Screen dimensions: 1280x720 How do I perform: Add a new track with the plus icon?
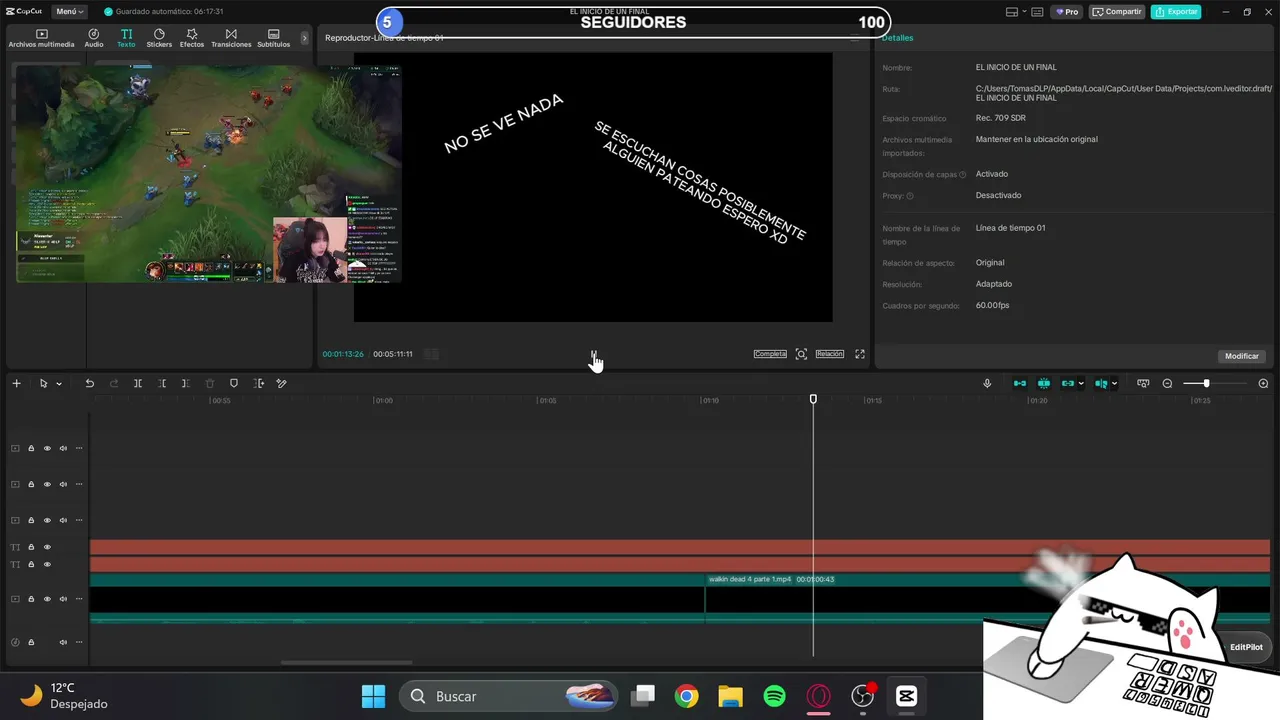point(16,383)
